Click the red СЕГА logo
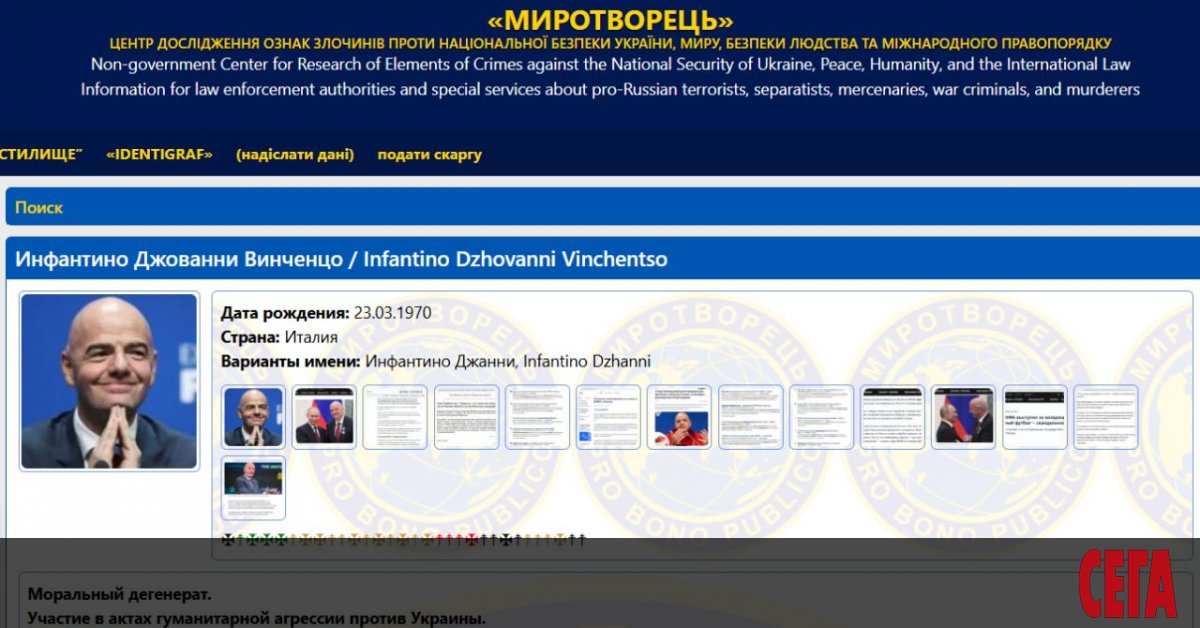 click(1128, 584)
